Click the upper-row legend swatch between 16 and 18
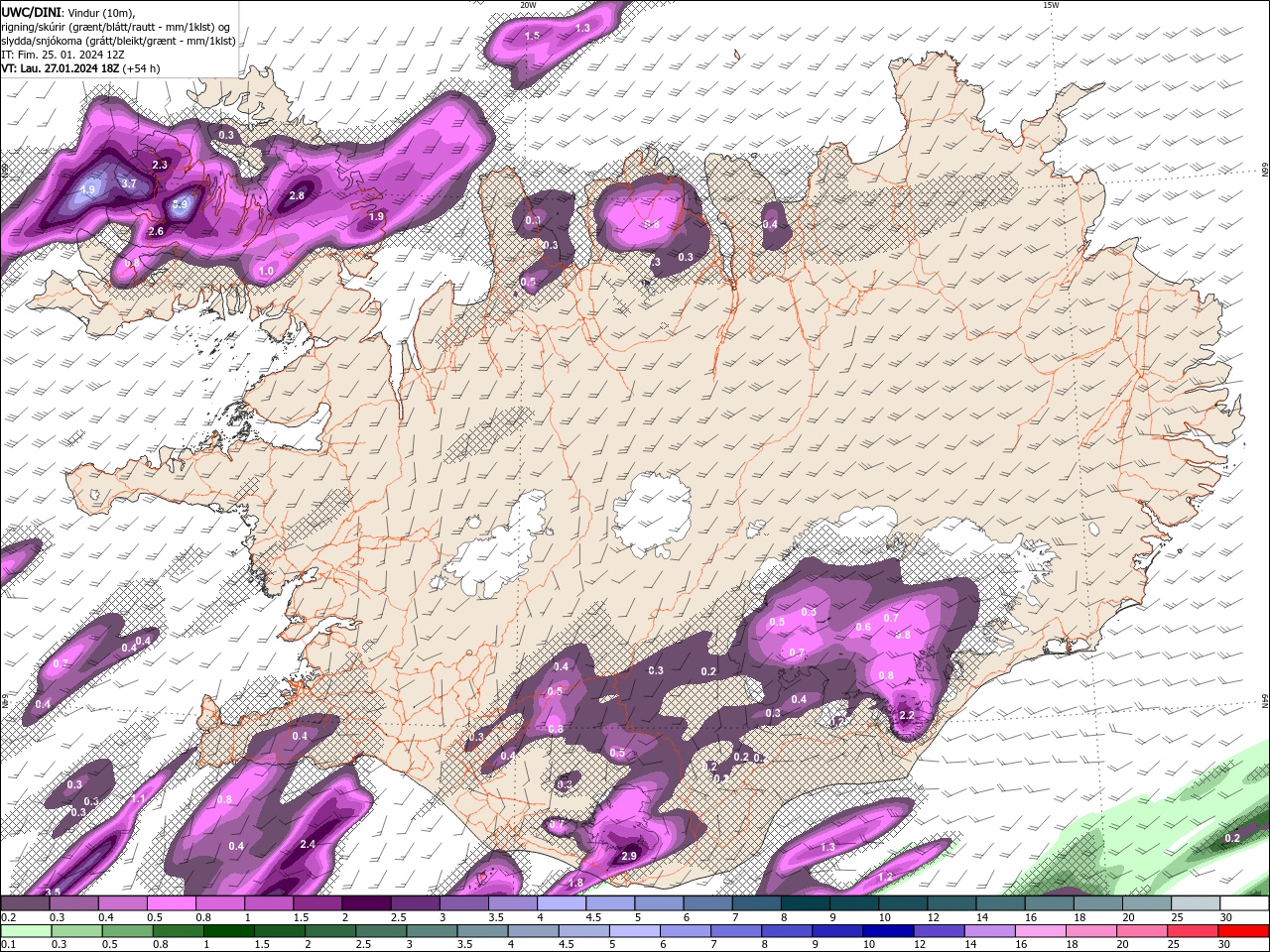The width and height of the screenshot is (1270, 952). pos(1050,903)
